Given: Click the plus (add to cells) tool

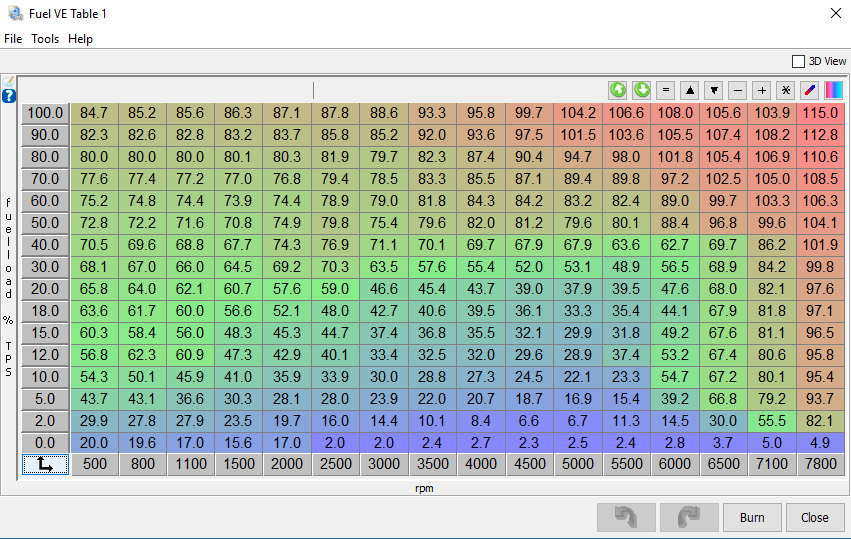Looking at the screenshot, I should [x=762, y=90].
